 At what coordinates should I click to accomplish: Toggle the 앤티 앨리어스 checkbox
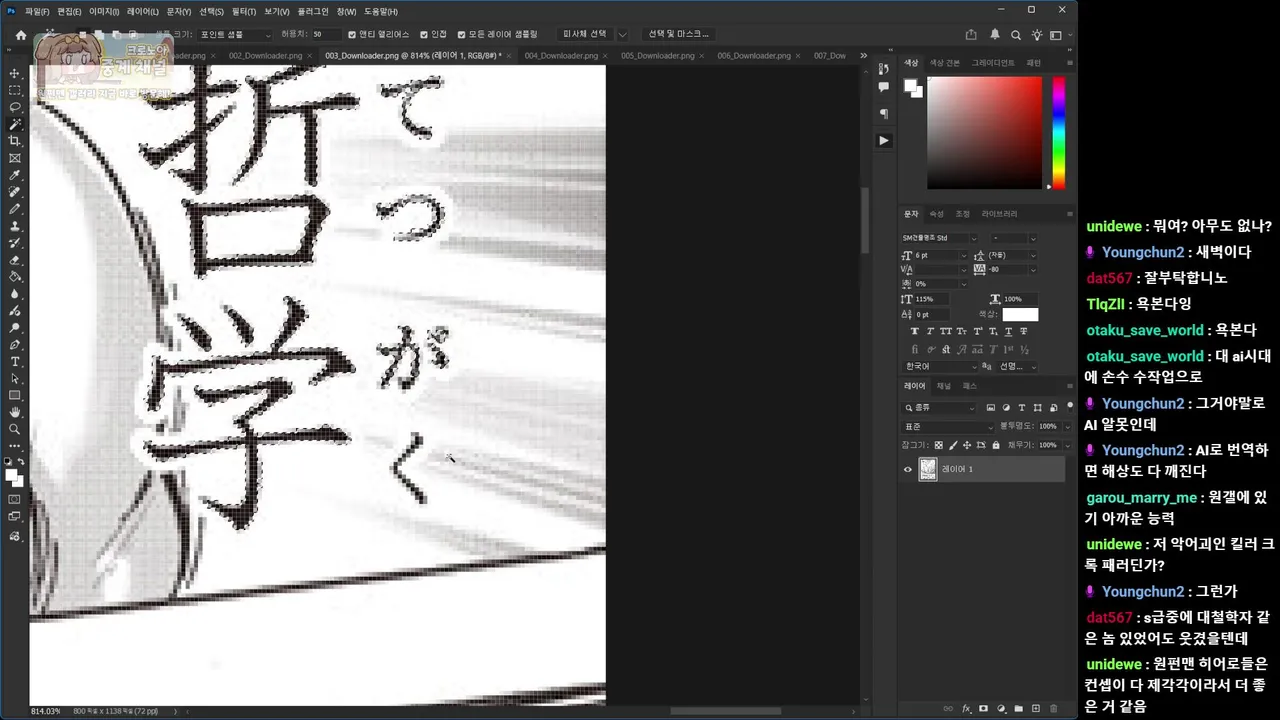(x=352, y=34)
